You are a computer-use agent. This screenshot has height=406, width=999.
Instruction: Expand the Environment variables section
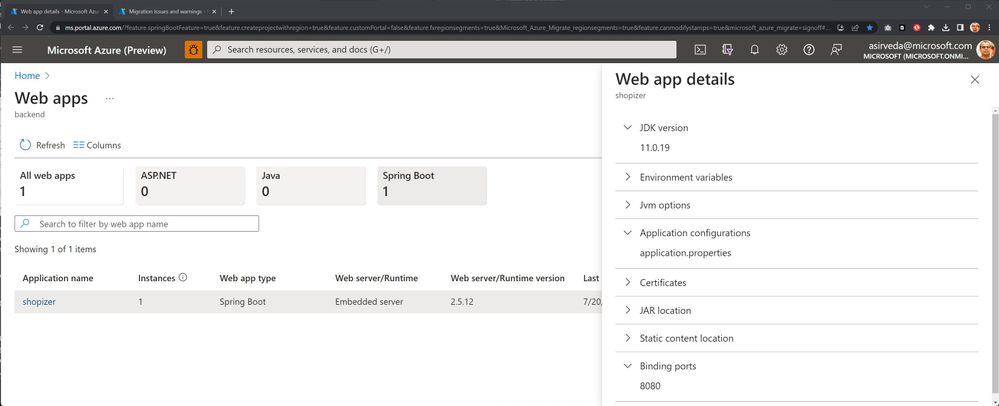coord(628,177)
